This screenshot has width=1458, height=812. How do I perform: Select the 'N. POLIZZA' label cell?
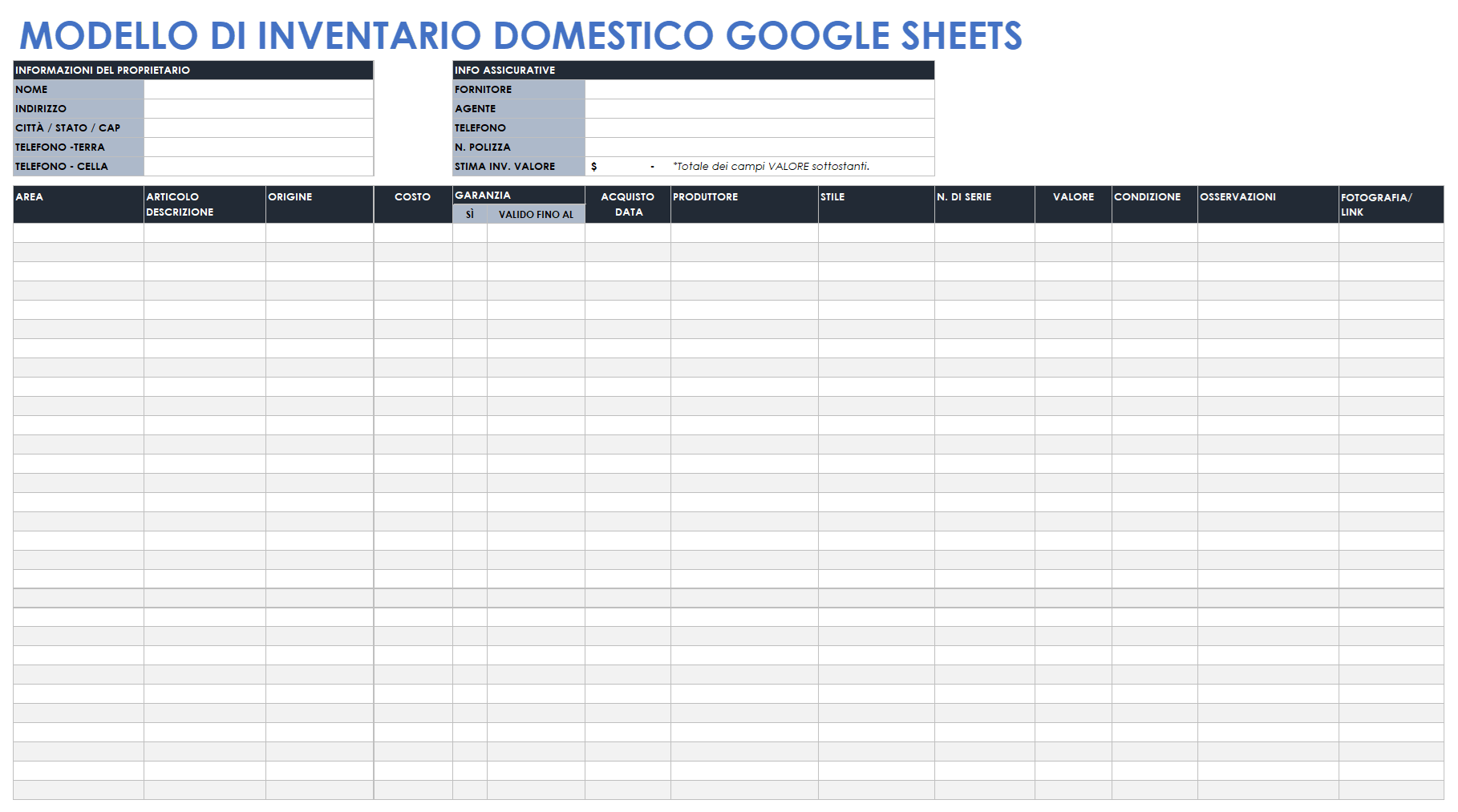(519, 147)
